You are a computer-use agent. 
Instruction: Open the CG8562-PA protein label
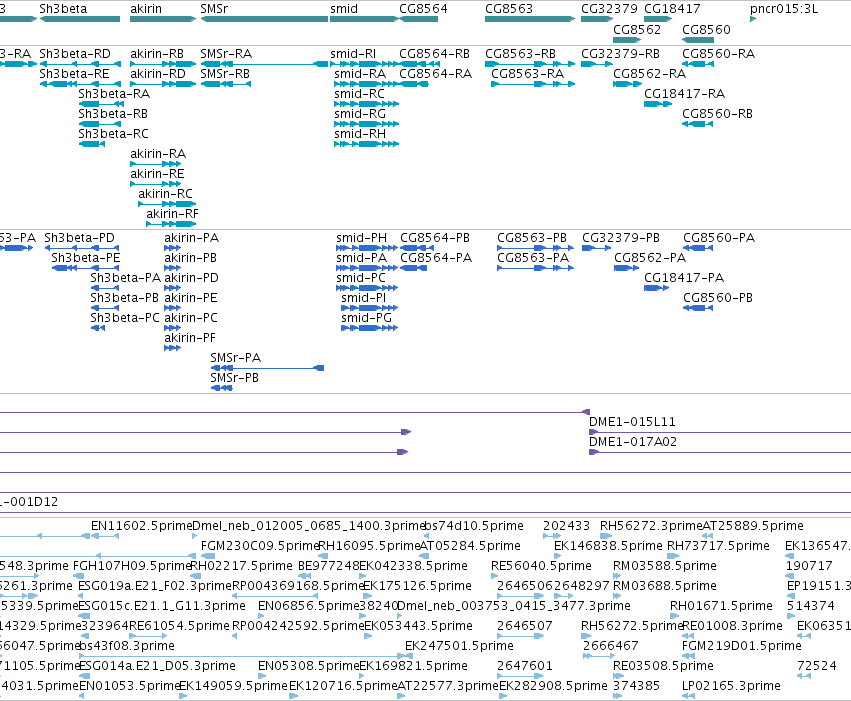point(650,258)
